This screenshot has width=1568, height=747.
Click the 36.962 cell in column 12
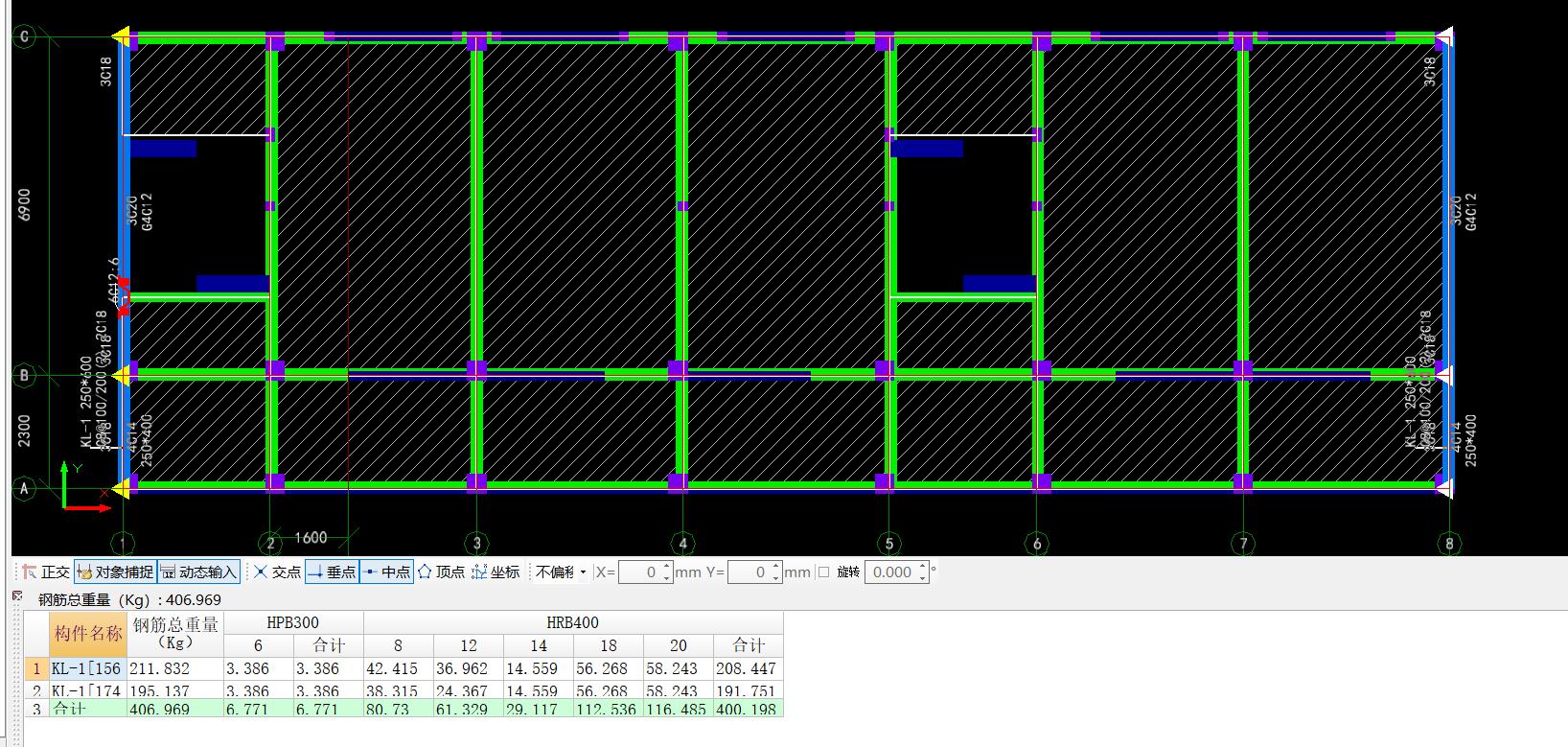click(469, 668)
